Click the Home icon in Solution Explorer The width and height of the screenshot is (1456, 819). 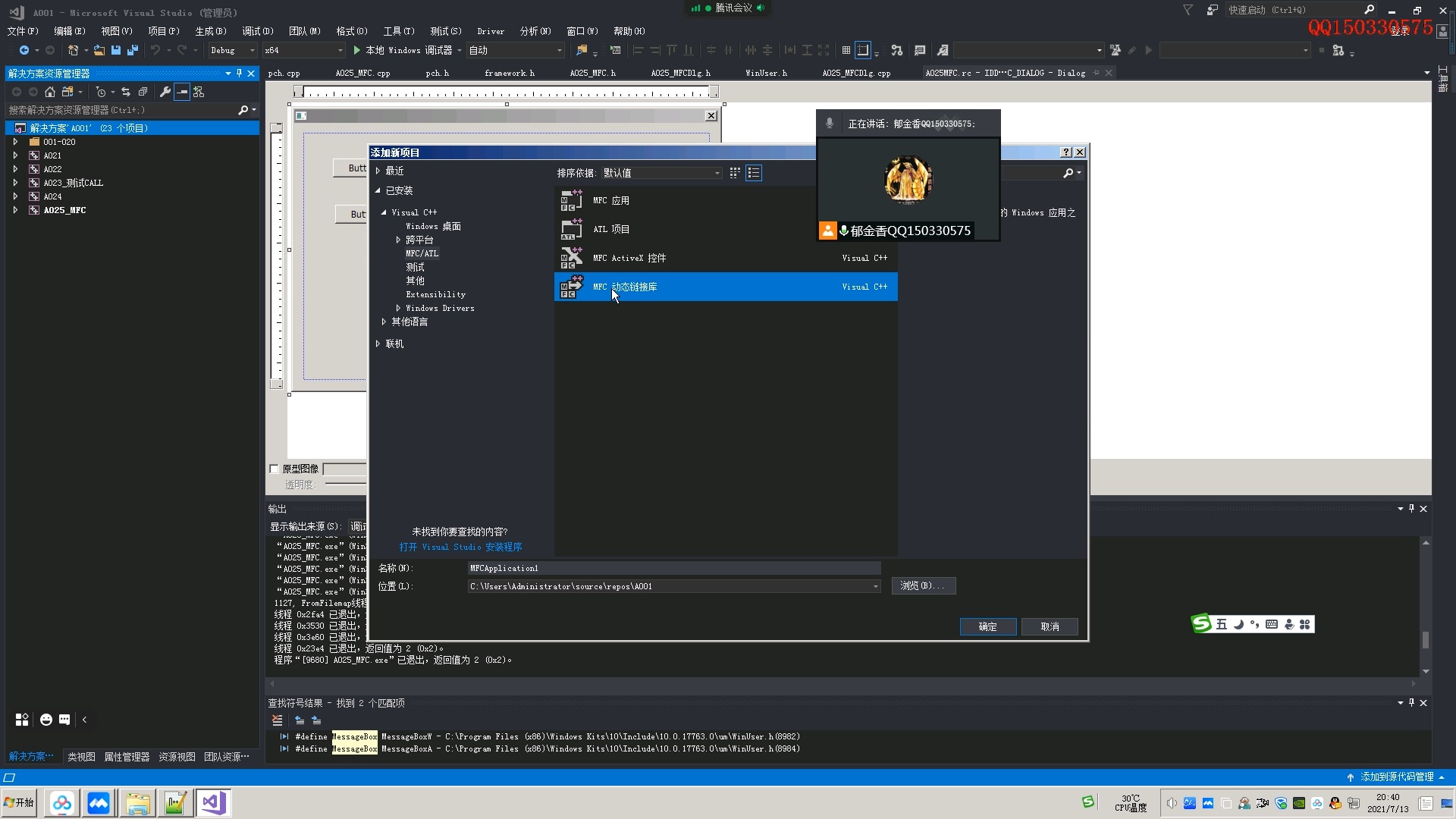pos(50,92)
